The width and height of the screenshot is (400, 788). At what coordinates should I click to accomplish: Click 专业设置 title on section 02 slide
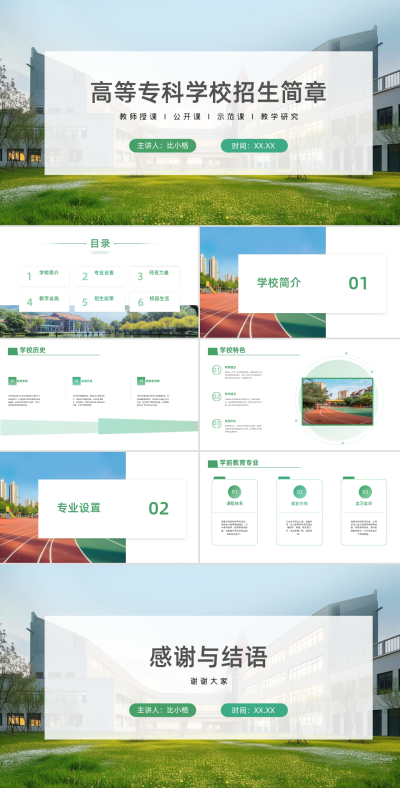click(79, 508)
